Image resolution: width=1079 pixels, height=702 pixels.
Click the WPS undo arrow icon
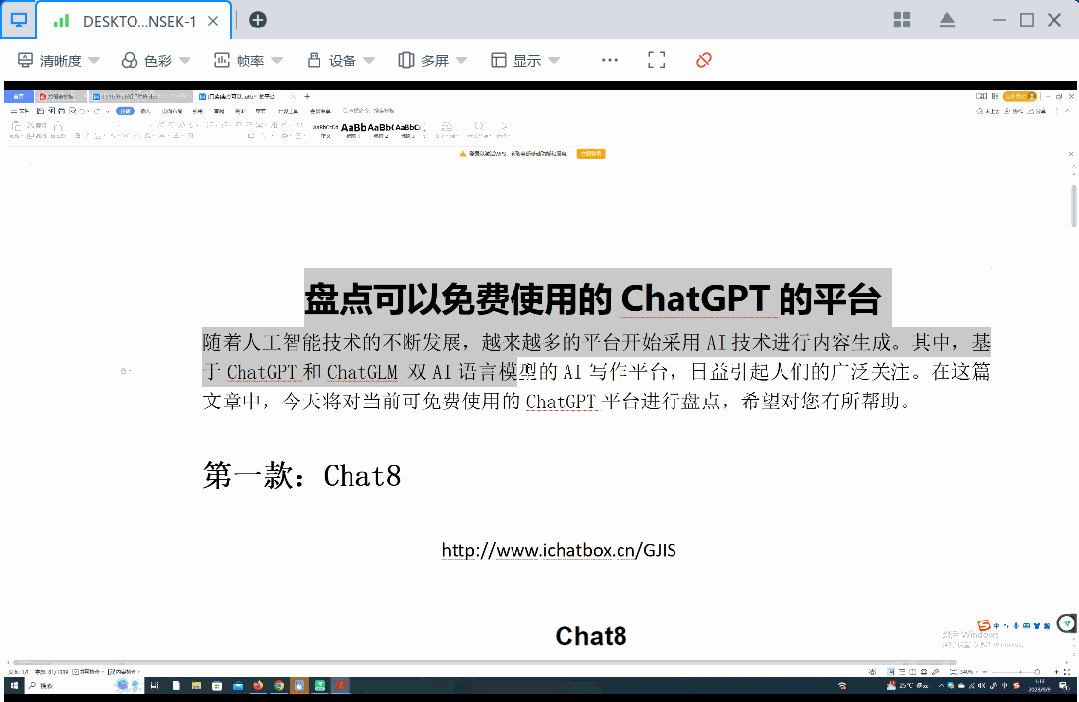83,111
